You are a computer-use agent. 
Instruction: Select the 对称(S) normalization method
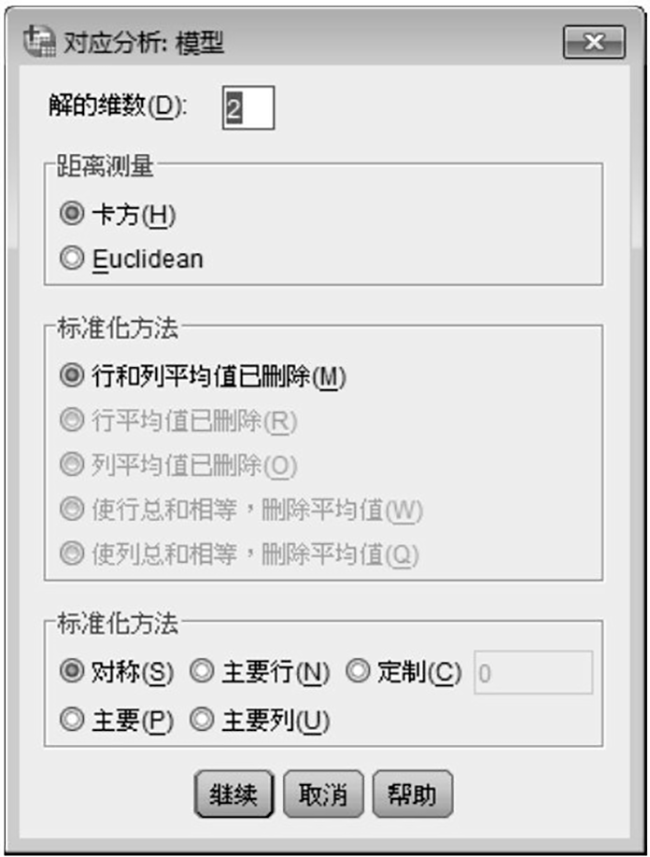pyautogui.click(x=71, y=673)
